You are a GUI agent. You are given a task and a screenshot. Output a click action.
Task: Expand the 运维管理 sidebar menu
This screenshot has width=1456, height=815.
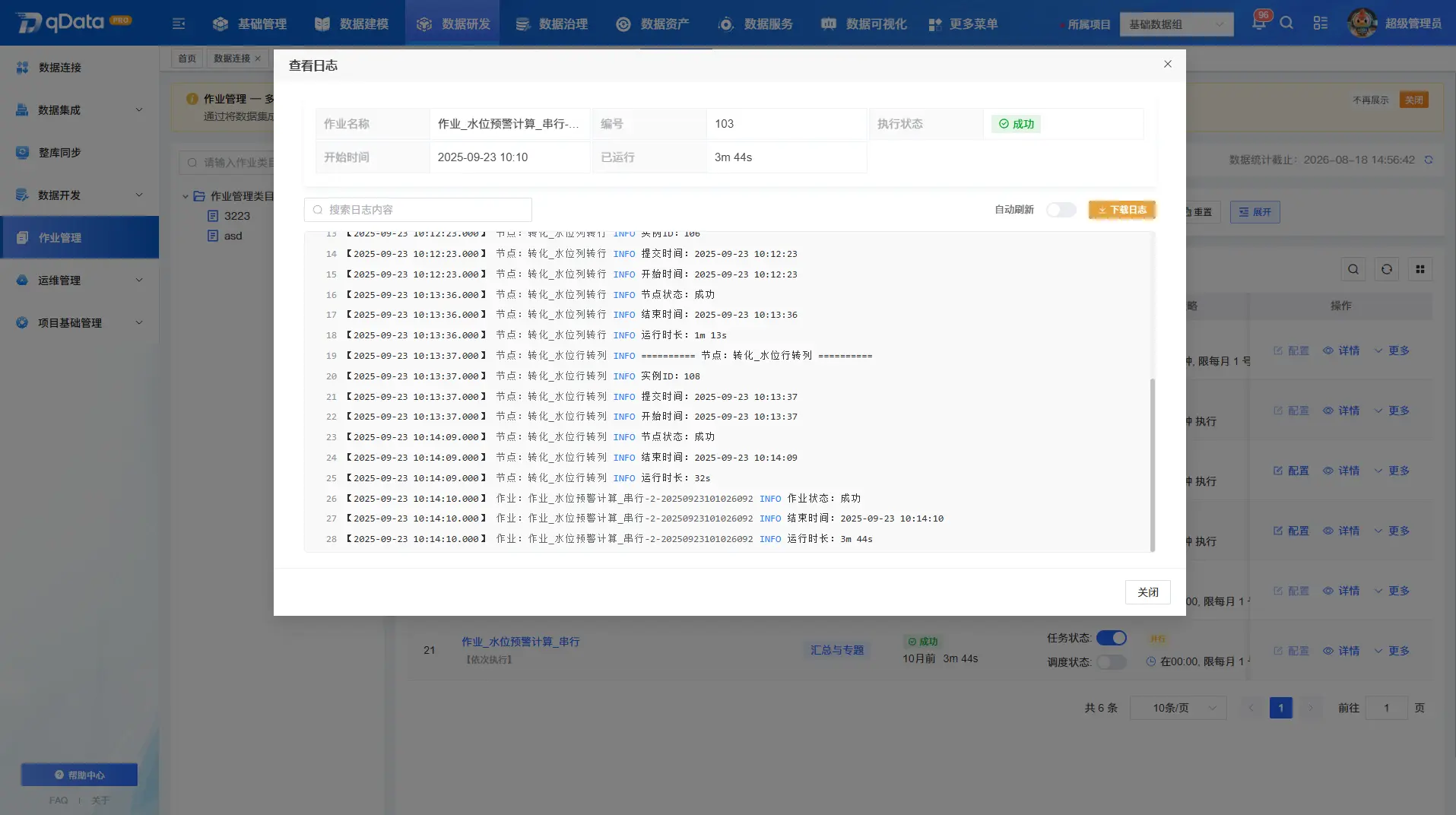point(80,281)
